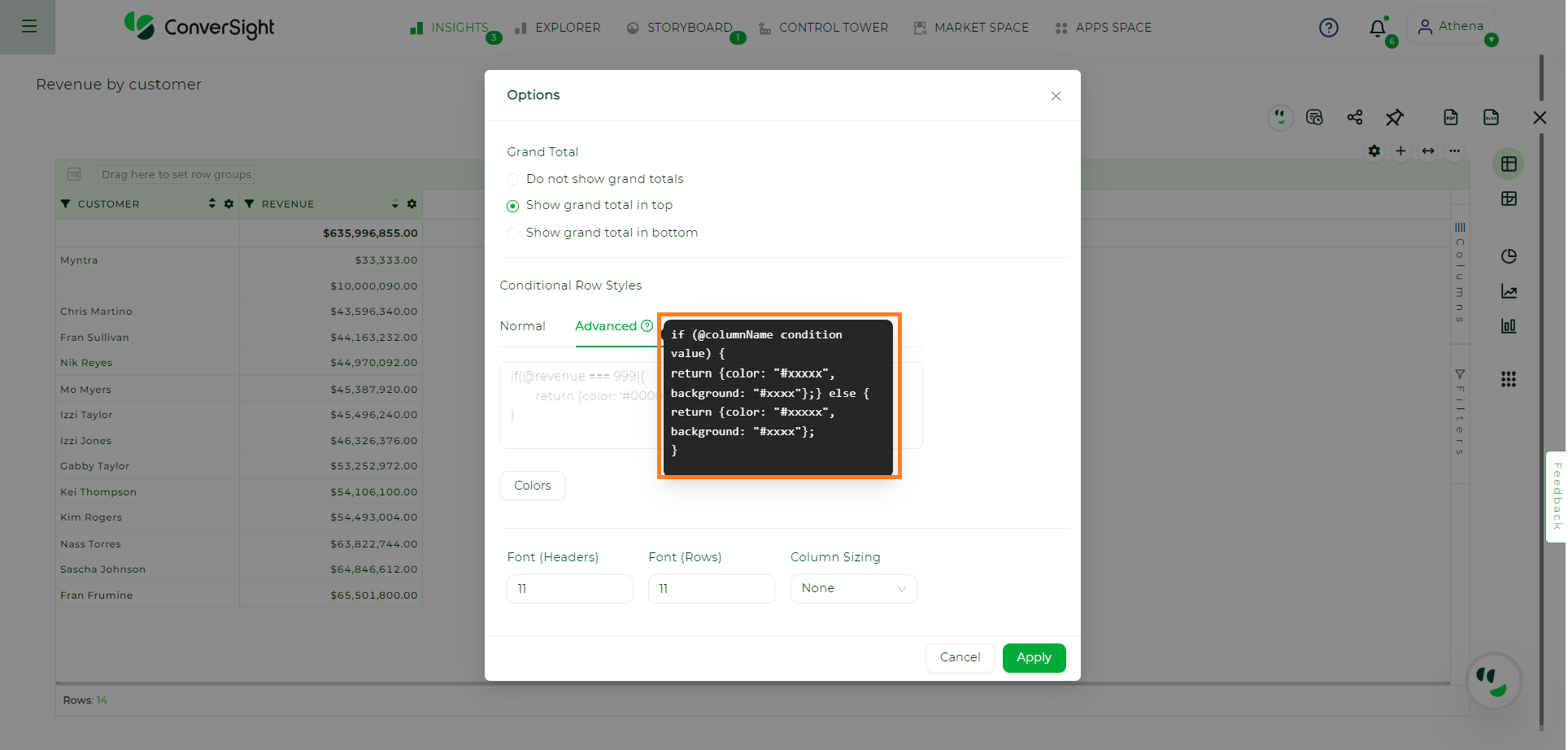Click the Customer column filter icon
Viewport: 1568px width, 750px height.
(x=66, y=204)
